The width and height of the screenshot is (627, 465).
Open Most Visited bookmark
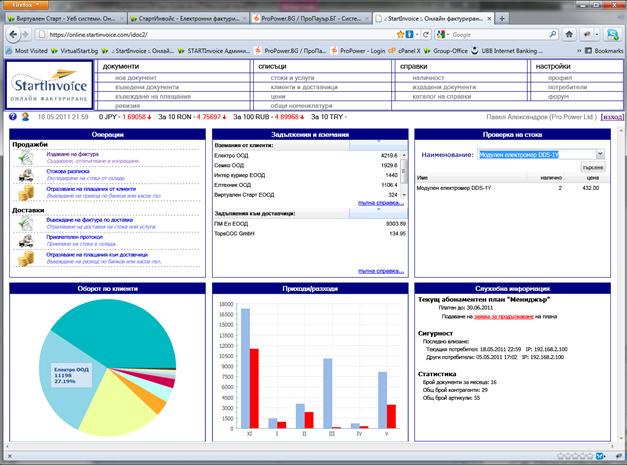pos(27,51)
